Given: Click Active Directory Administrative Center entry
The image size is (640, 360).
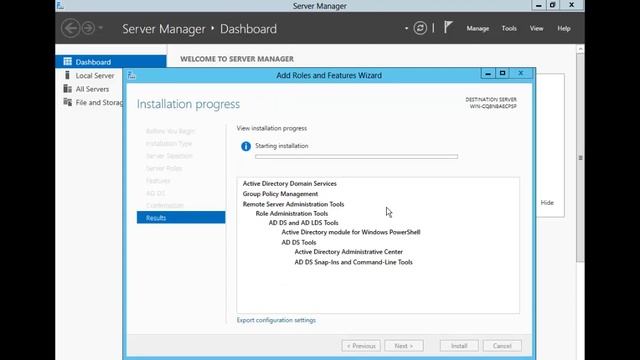Looking at the screenshot, I should click(x=349, y=252).
